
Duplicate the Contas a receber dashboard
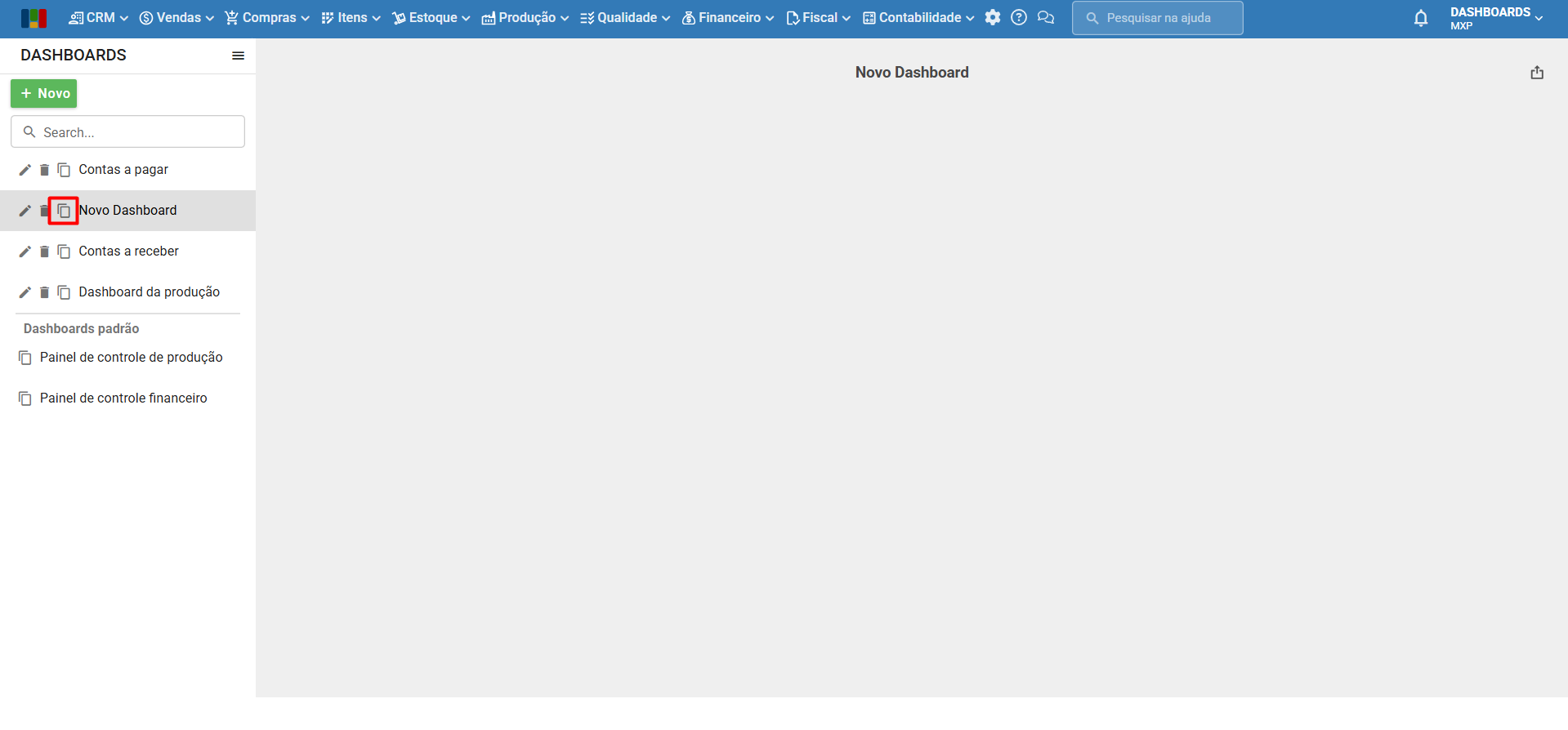point(64,251)
